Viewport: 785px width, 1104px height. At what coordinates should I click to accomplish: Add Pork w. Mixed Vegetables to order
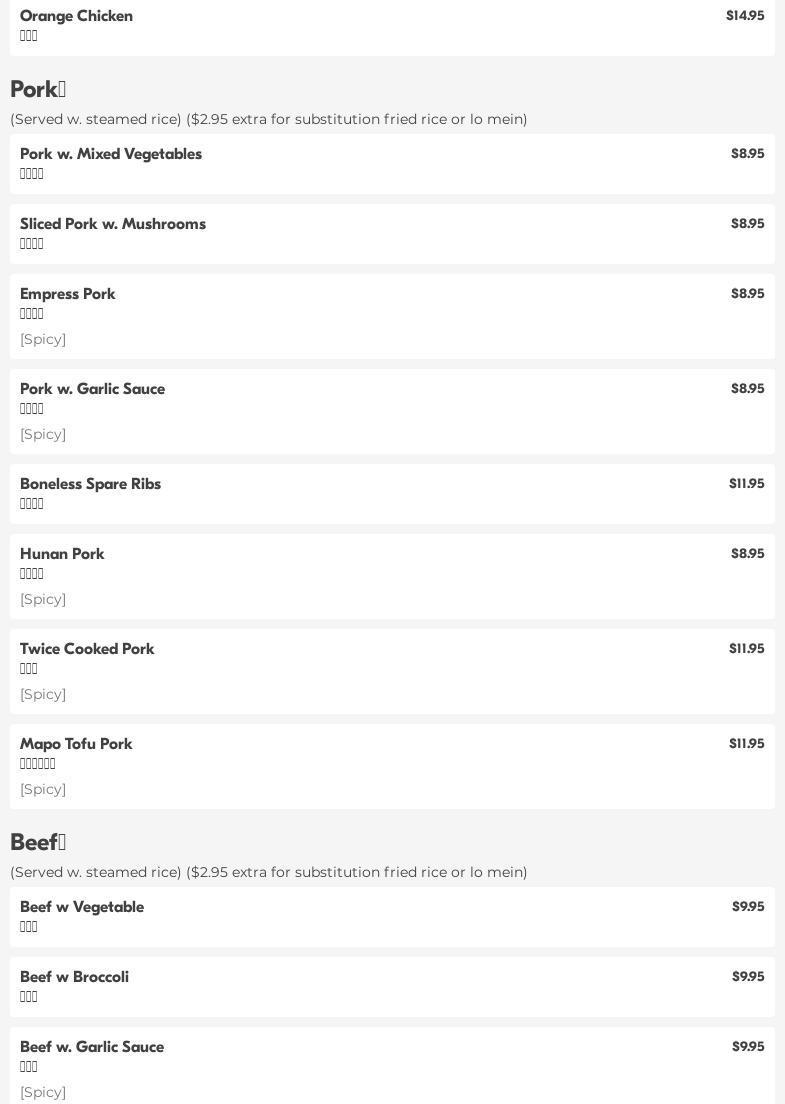(x=111, y=154)
